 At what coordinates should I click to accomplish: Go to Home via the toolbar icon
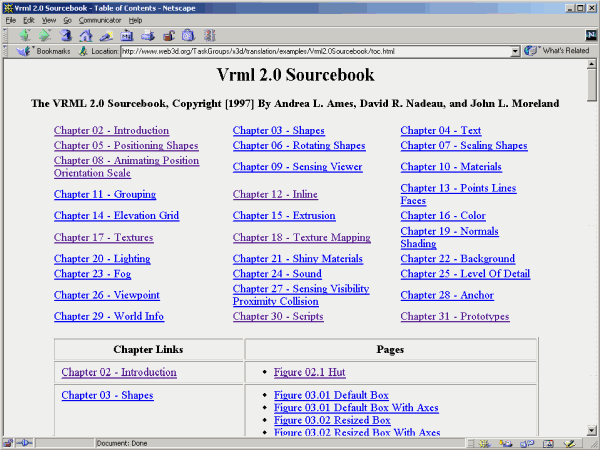click(x=86, y=35)
